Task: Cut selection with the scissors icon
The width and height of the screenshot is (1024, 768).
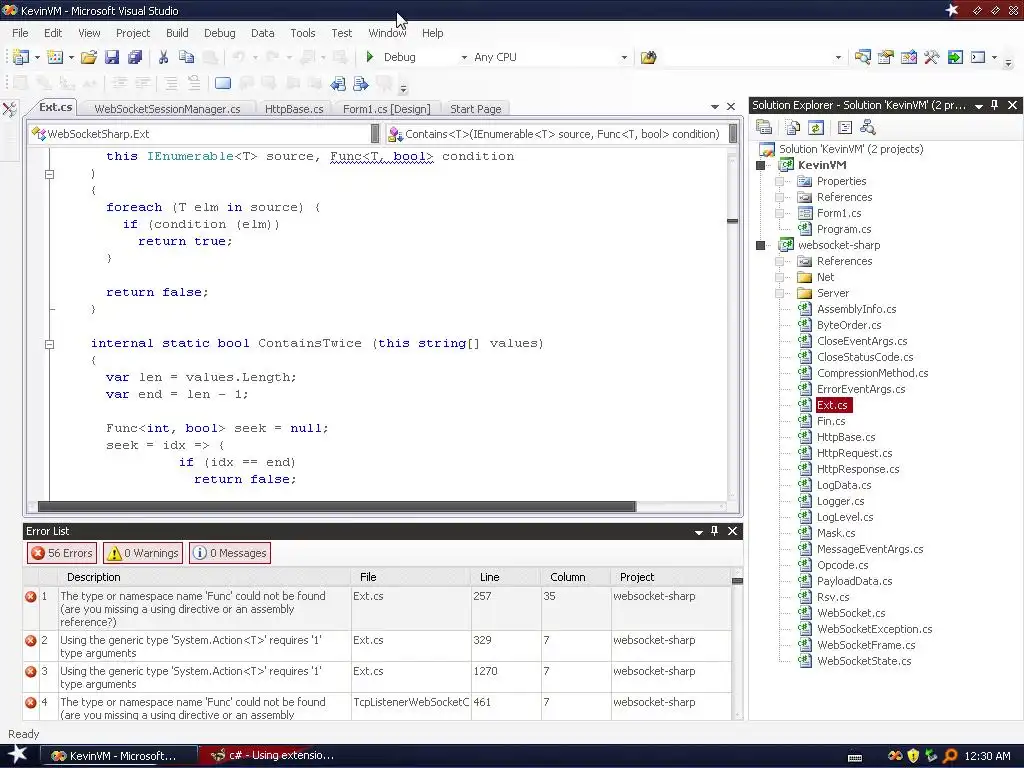Action: coord(163,57)
